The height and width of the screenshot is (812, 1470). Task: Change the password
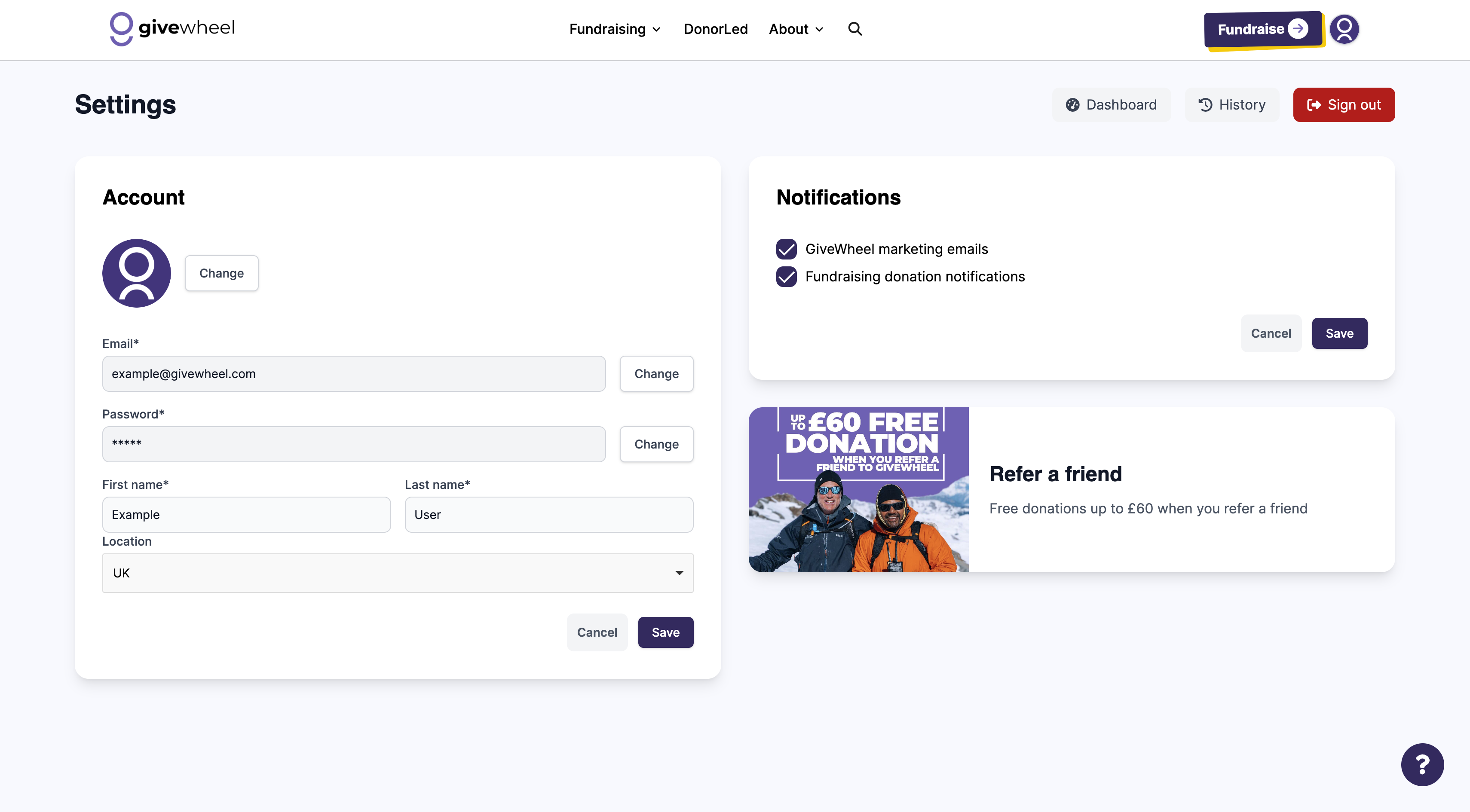coord(656,444)
